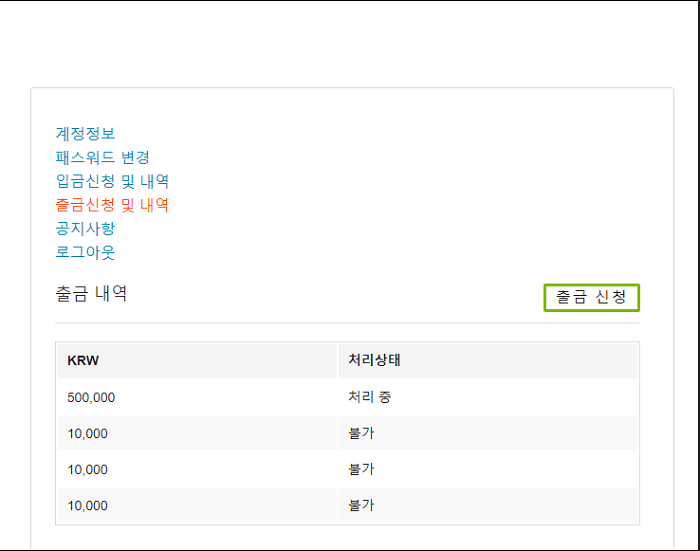Click the 출금 내역 heading
This screenshot has width=700, height=551.
[x=91, y=294]
